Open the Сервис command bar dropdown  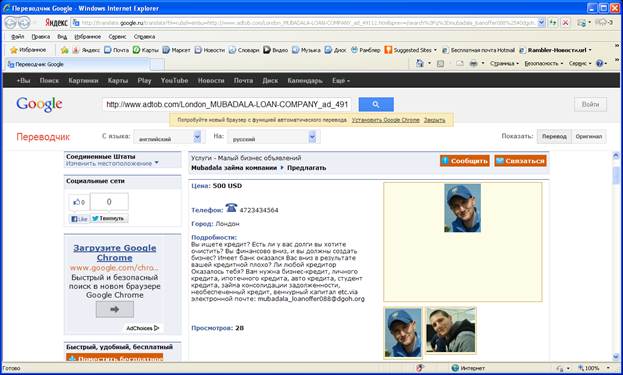[580, 63]
